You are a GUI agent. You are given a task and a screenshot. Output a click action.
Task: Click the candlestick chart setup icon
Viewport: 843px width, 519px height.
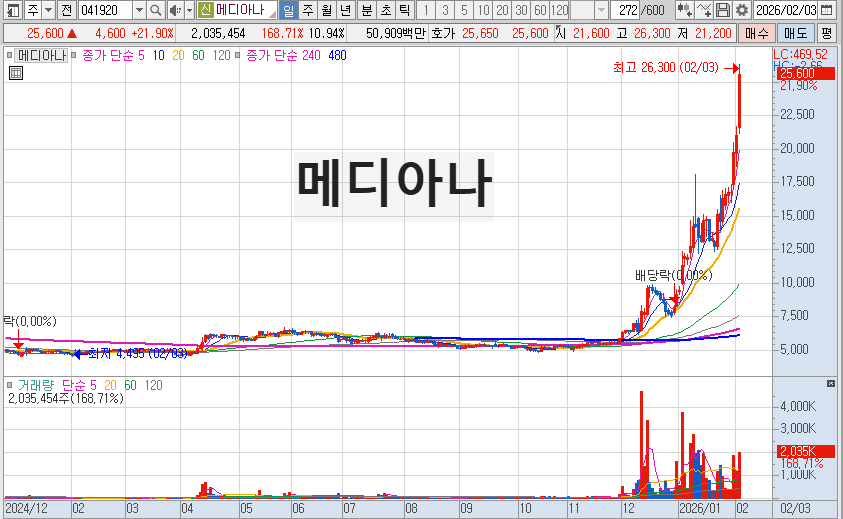(684, 10)
